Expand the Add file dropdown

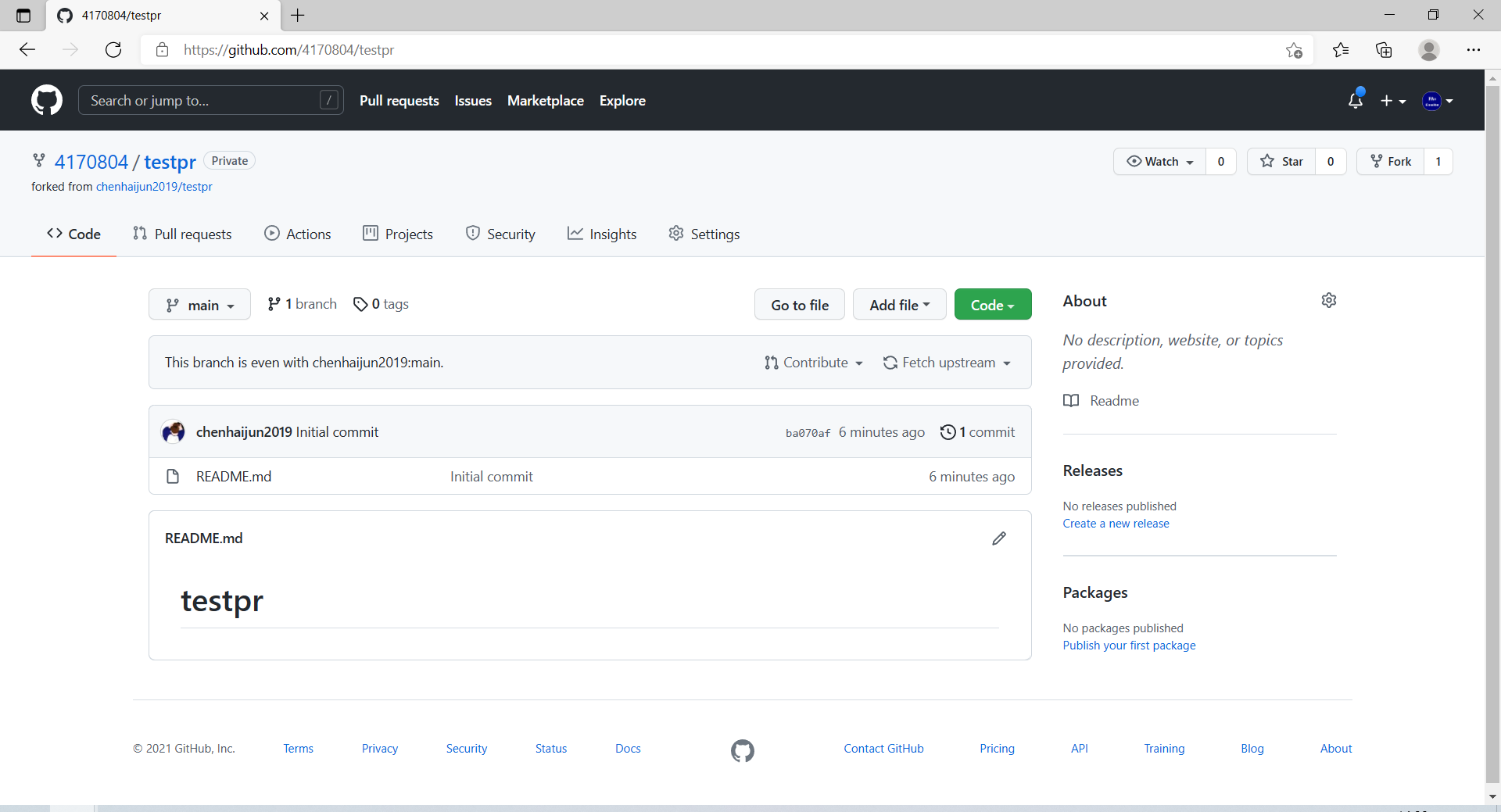899,305
